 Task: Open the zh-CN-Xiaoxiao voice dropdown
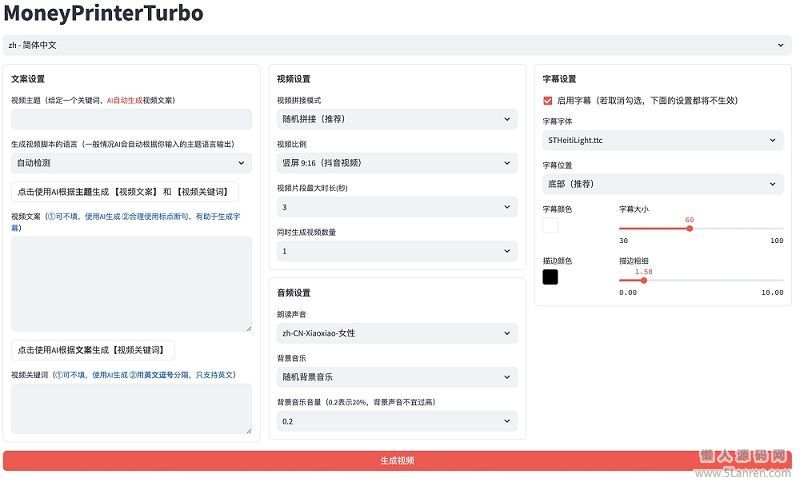[x=397, y=333]
